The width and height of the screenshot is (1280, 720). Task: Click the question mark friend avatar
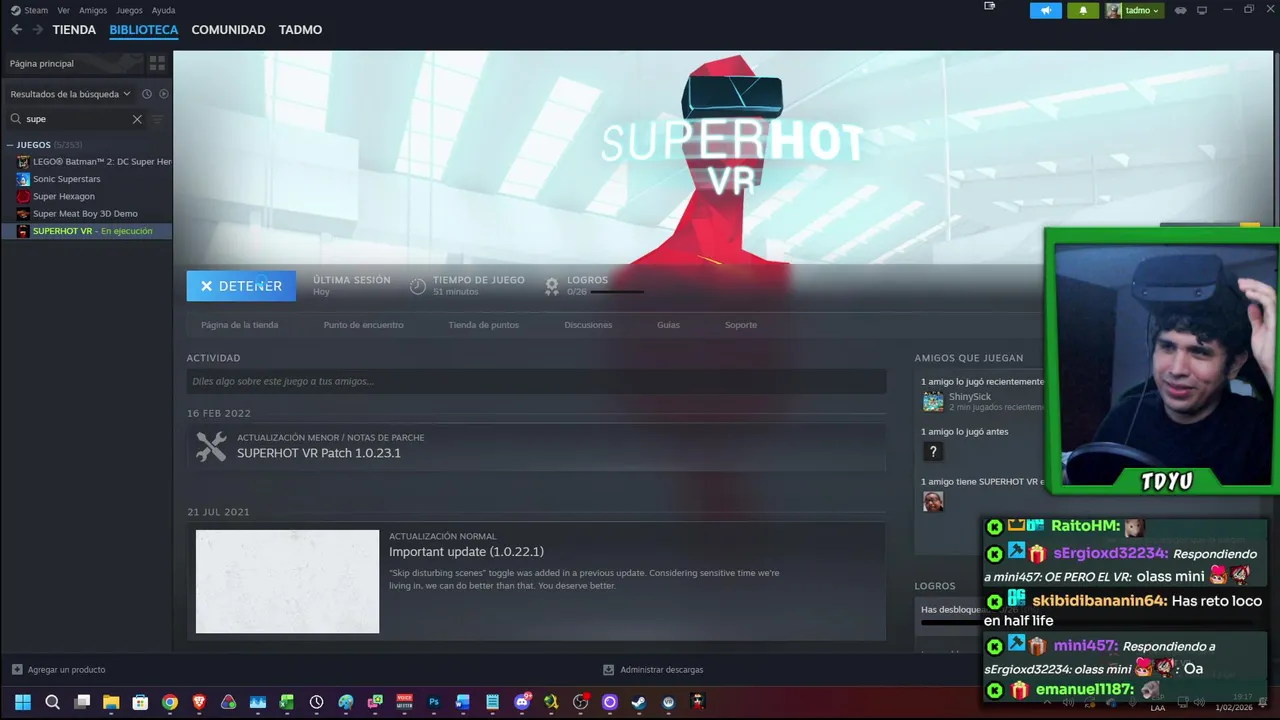(x=933, y=452)
